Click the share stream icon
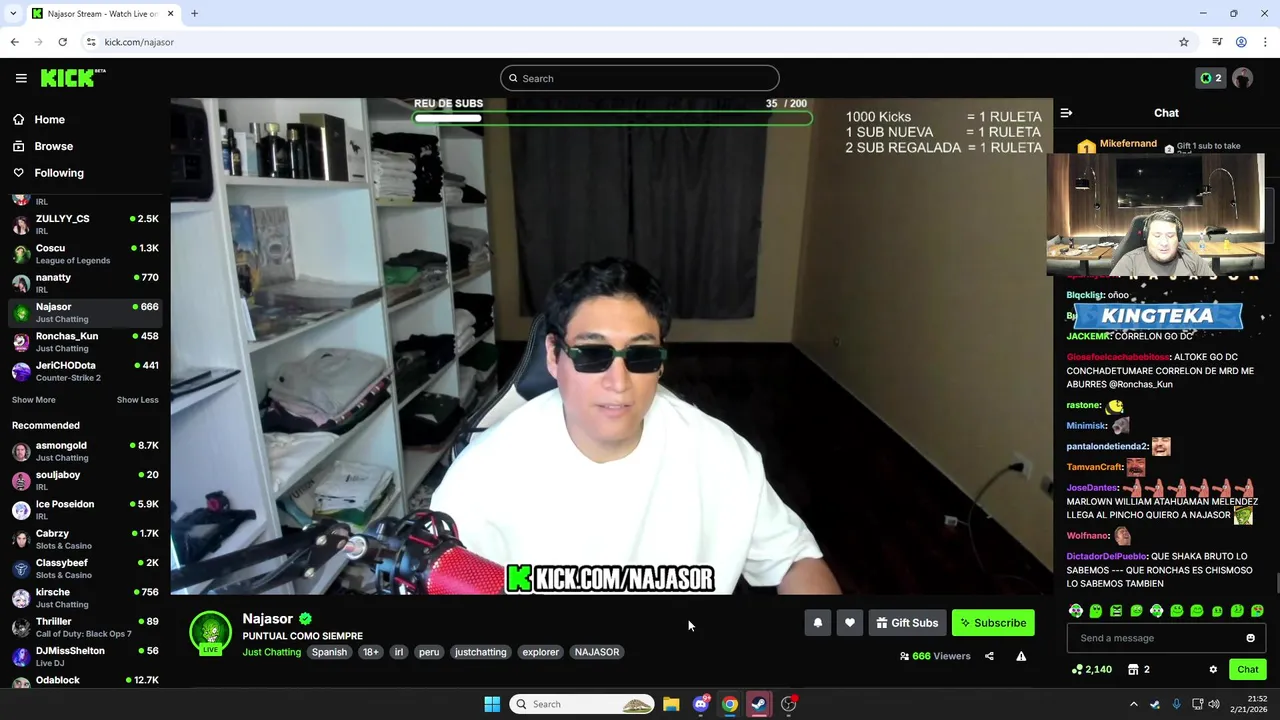This screenshot has height=720, width=1280. pyautogui.click(x=989, y=656)
